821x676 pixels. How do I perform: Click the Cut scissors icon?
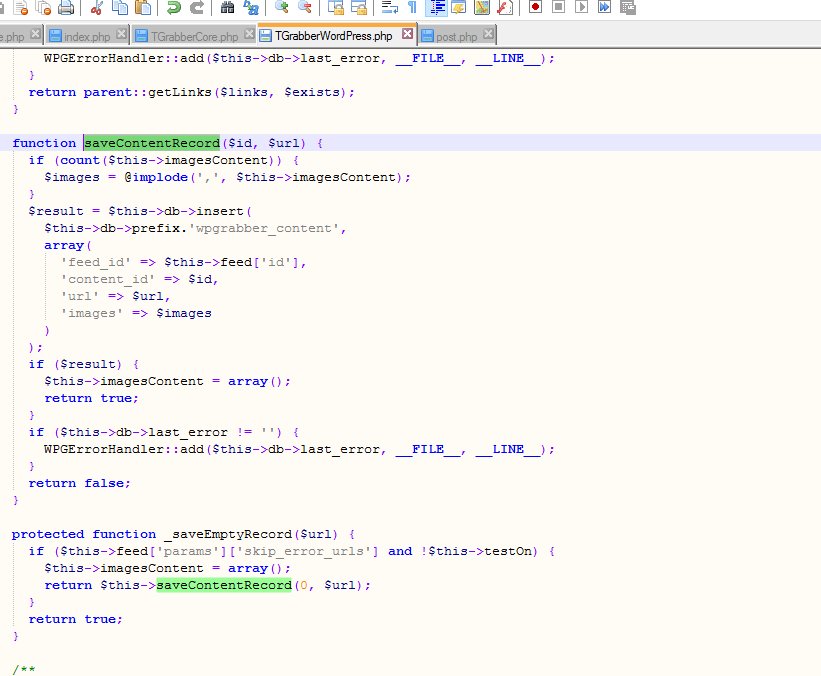point(97,8)
